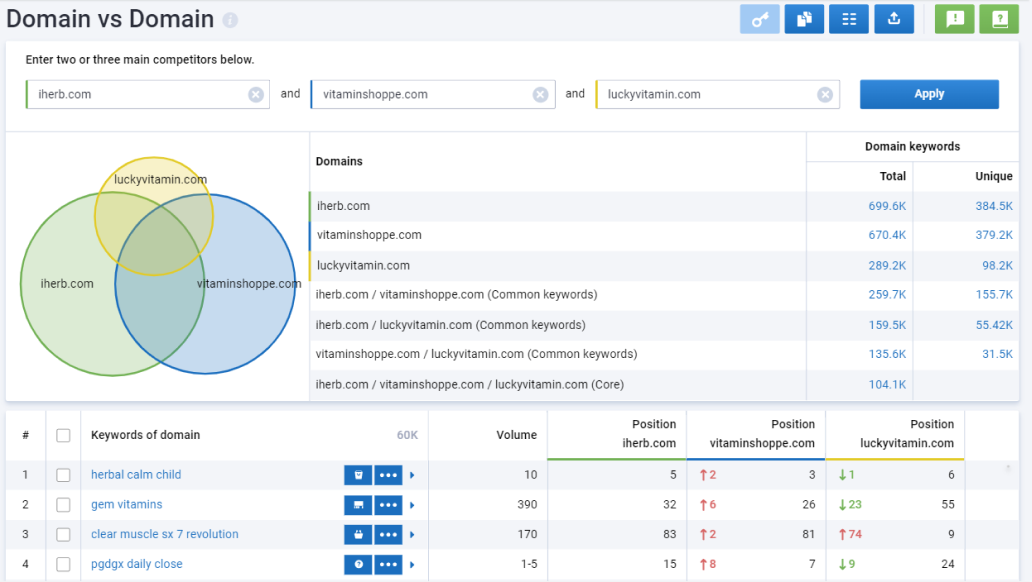Open the column list view icon
This screenshot has height=582, width=1032.
(849, 19)
